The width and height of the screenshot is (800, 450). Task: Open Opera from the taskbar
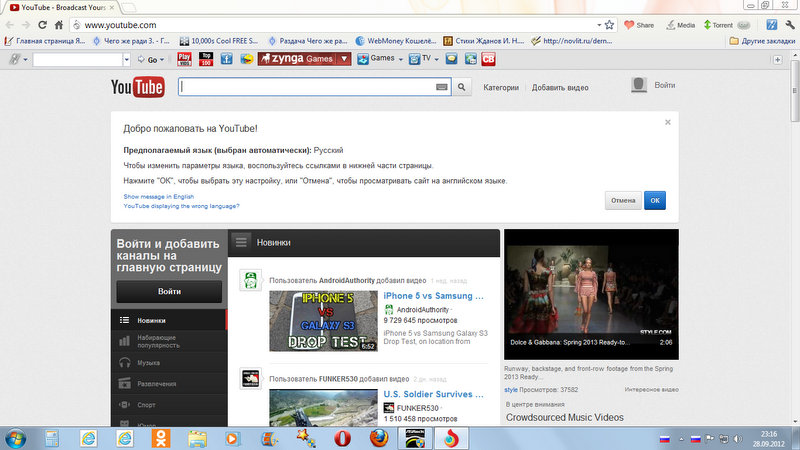342,439
